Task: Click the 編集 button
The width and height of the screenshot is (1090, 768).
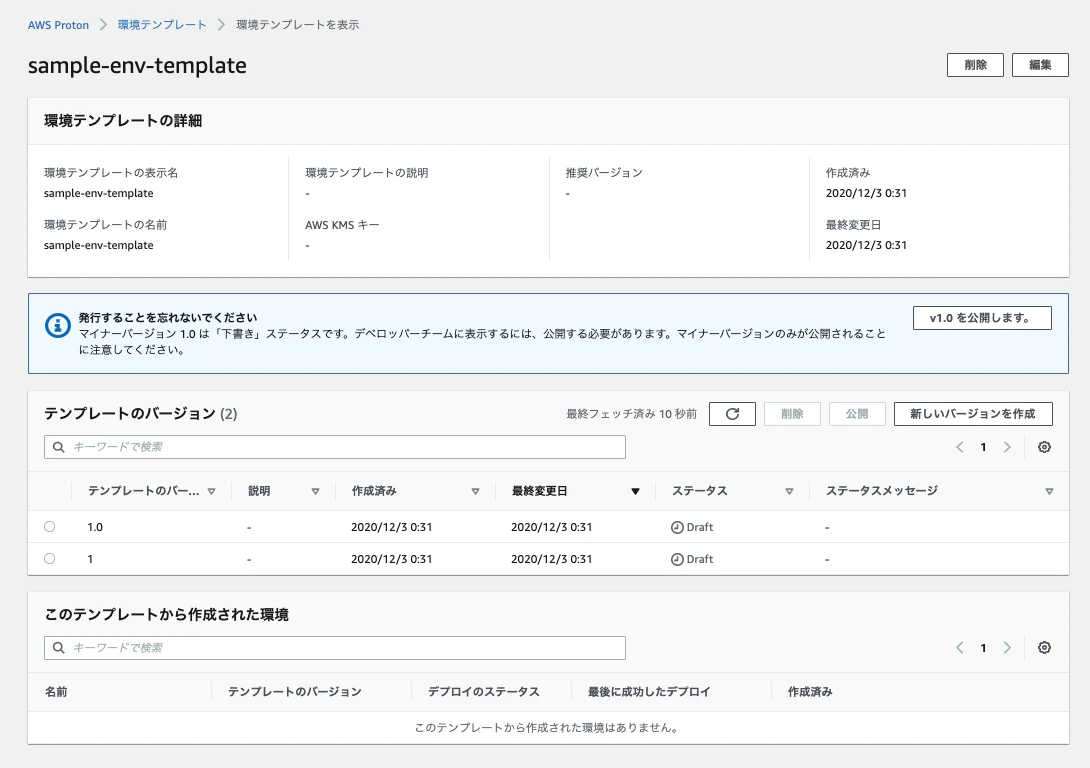Action: pos(1040,65)
